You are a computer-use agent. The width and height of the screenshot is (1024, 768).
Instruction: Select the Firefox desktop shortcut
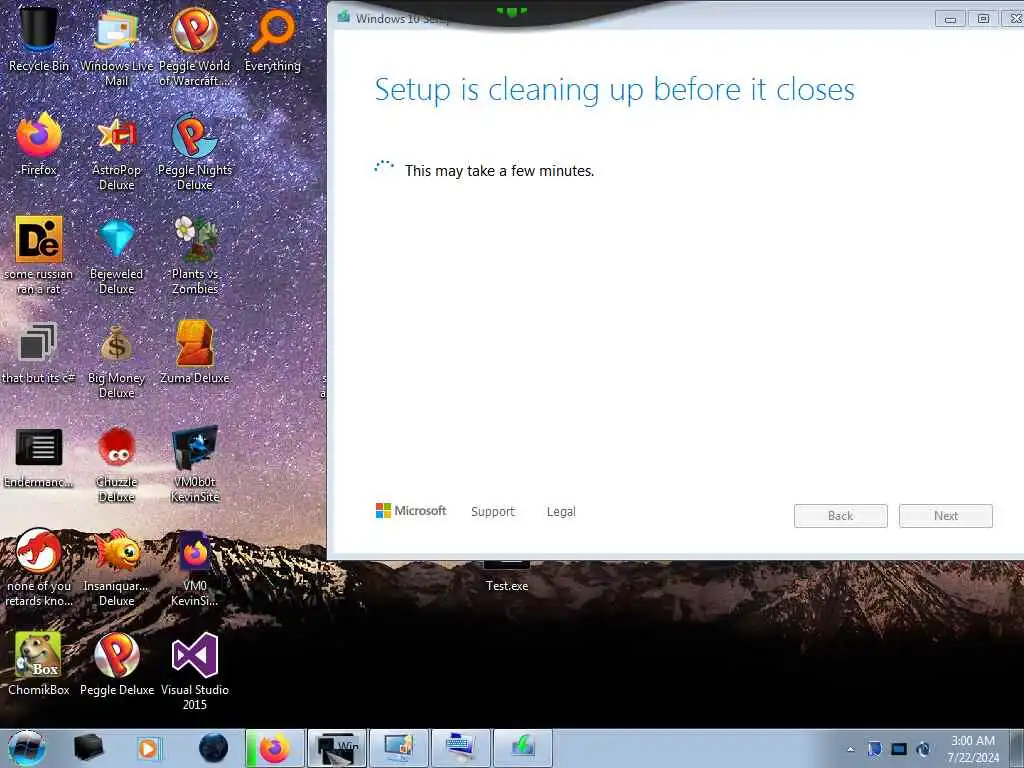tap(38, 144)
